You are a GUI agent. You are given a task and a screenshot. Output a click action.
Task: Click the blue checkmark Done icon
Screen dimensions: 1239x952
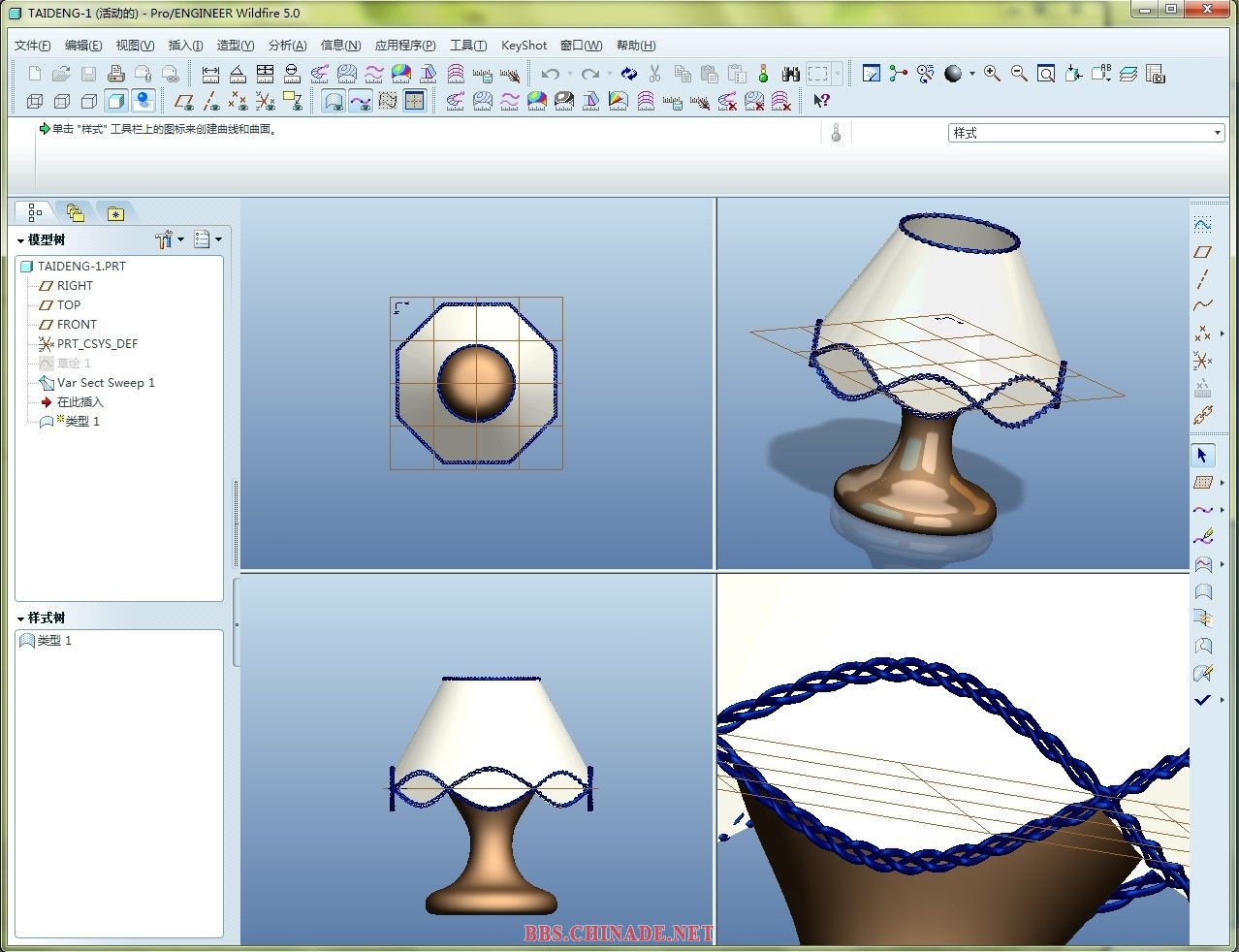[x=1202, y=700]
